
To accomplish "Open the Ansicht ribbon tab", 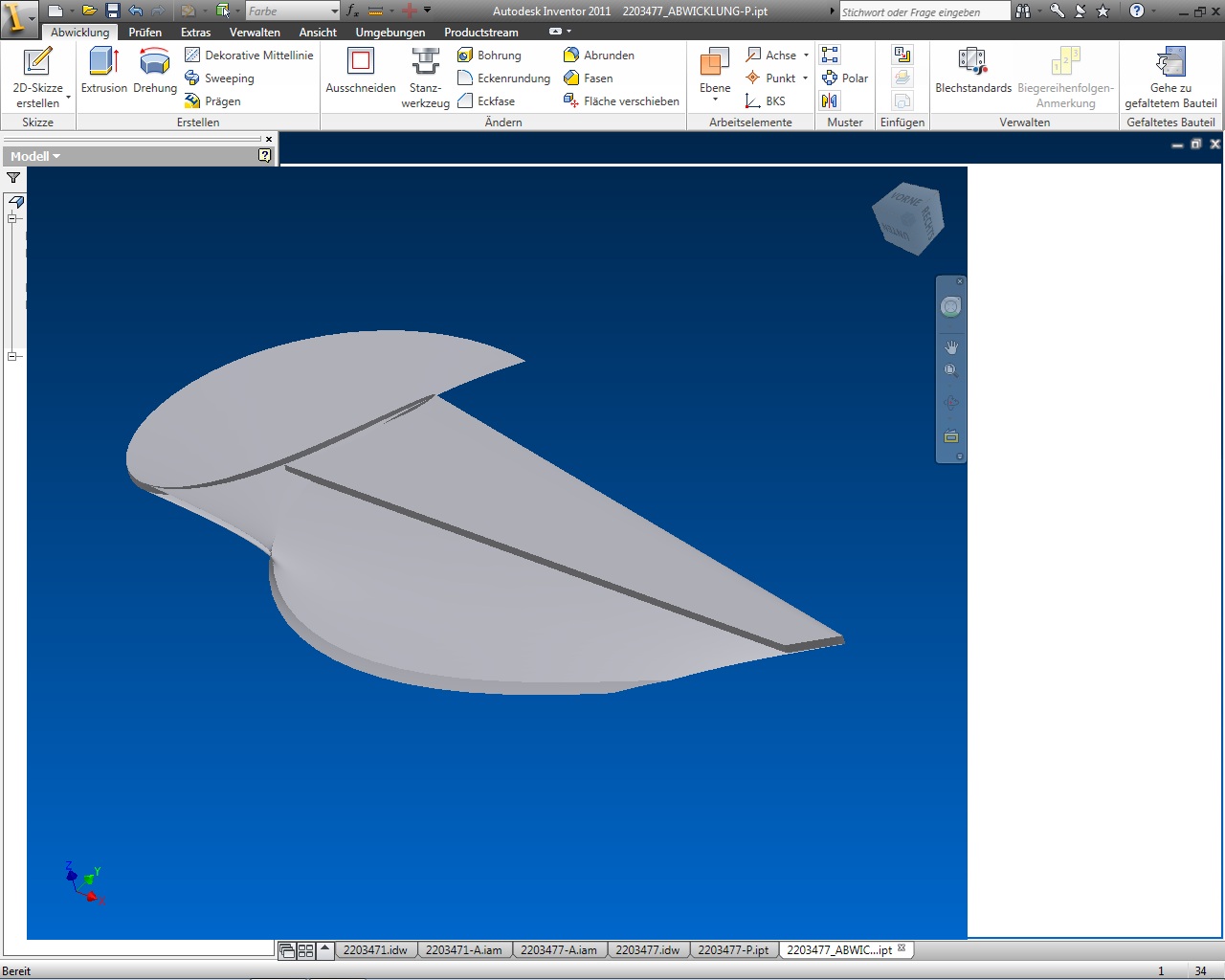I will coord(318,32).
